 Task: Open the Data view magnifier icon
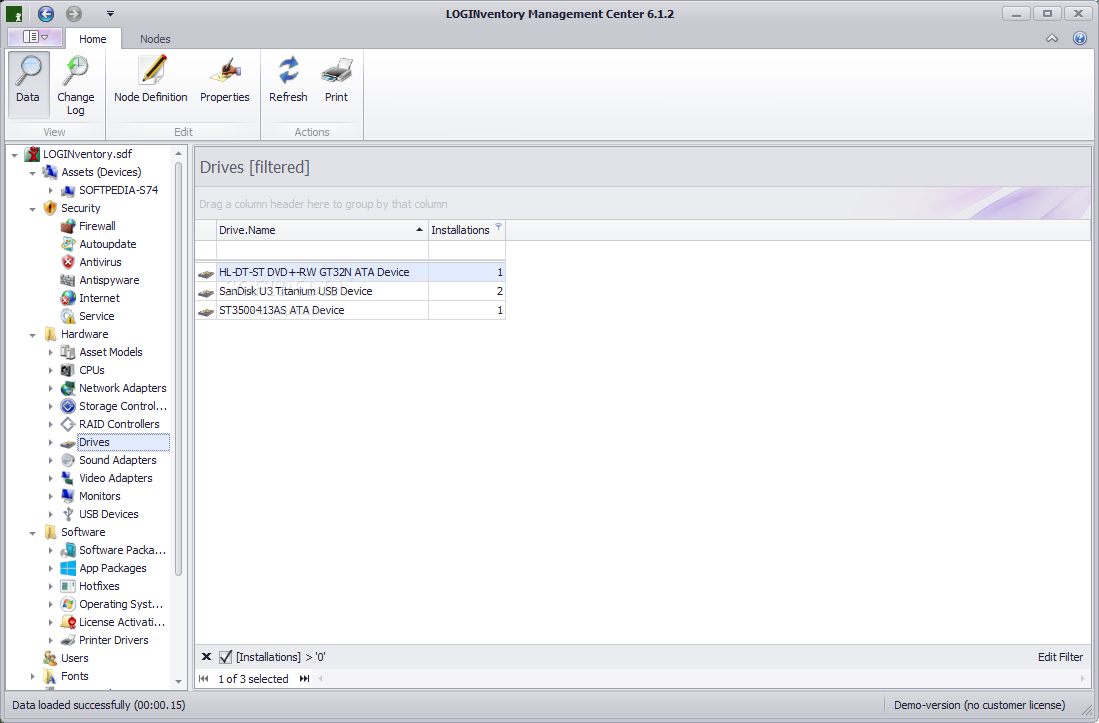click(28, 71)
